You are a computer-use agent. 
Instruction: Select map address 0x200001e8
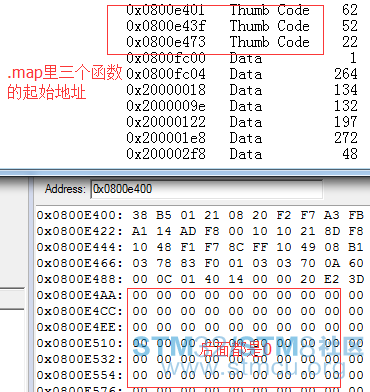166,138
